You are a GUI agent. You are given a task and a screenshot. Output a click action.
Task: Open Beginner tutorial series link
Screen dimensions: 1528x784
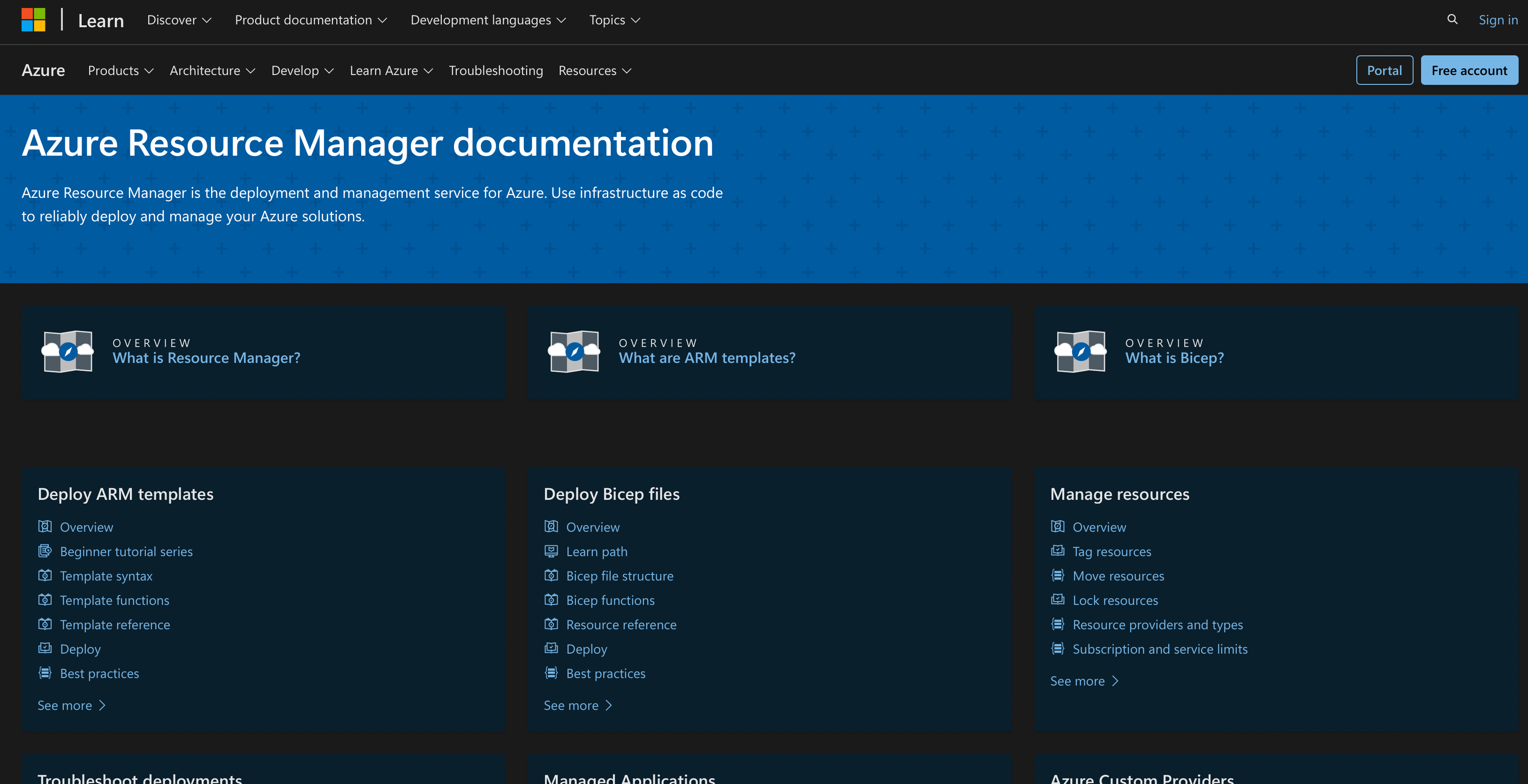[126, 551]
